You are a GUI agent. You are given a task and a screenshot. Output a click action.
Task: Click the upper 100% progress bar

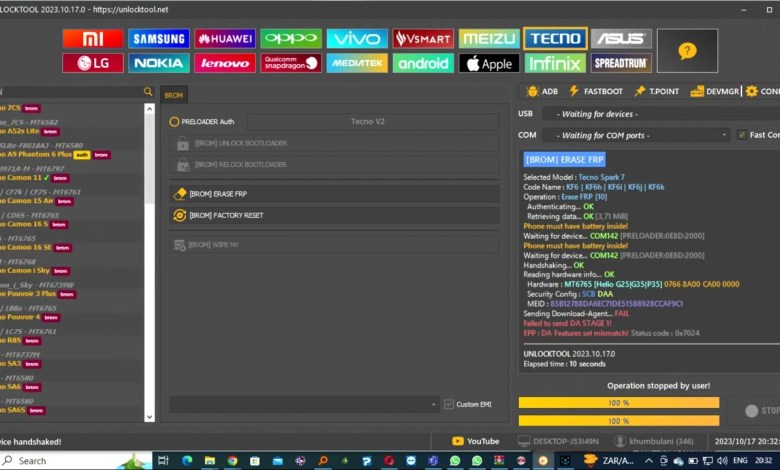coord(619,403)
